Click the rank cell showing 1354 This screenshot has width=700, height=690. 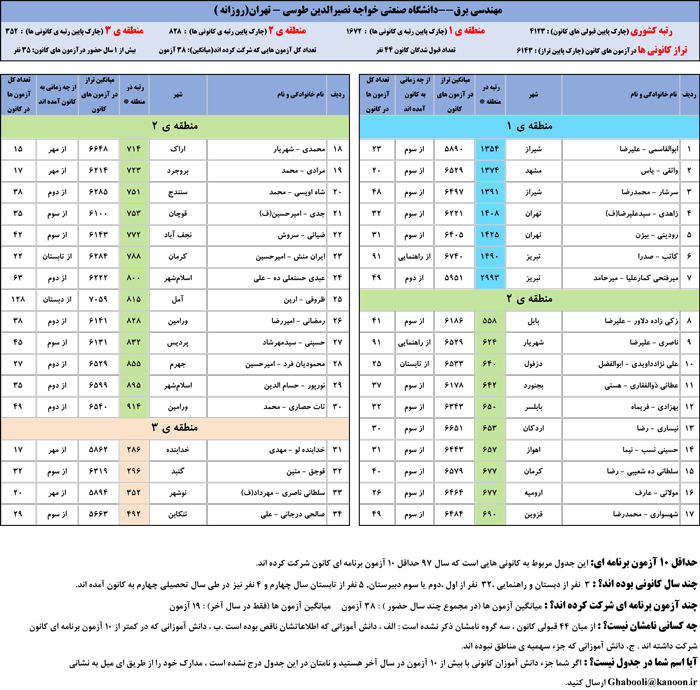pos(489,148)
